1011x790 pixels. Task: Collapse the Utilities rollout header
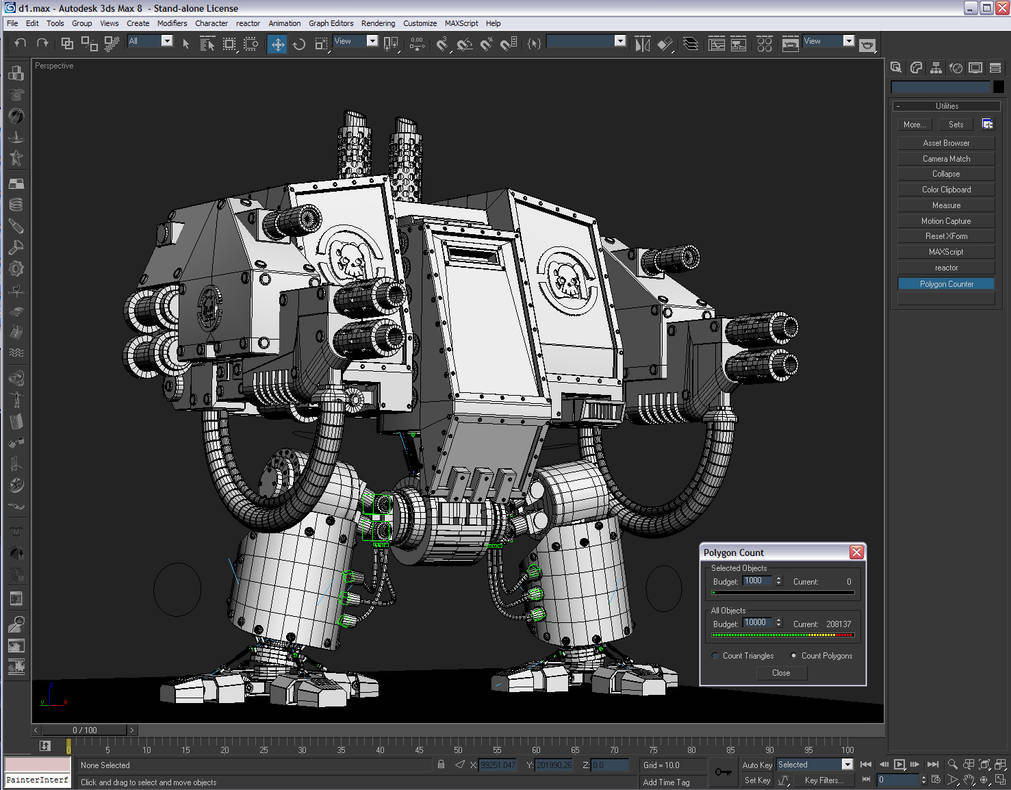click(946, 106)
